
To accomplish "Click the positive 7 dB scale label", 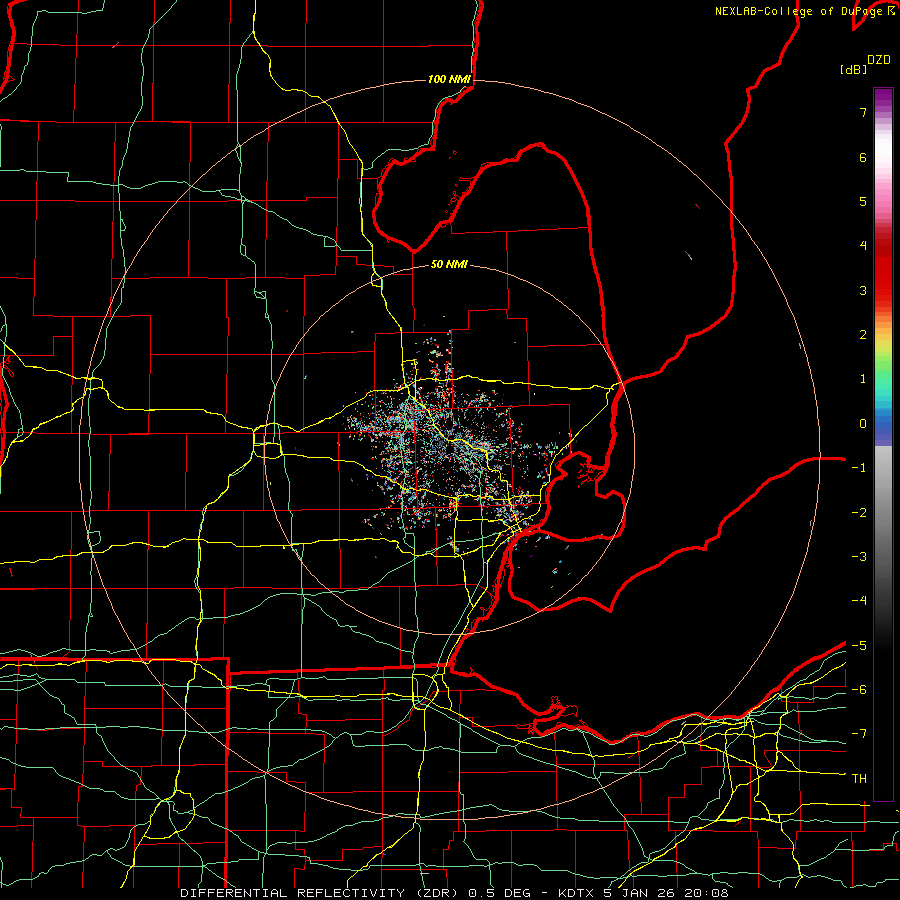I will pos(863,112).
